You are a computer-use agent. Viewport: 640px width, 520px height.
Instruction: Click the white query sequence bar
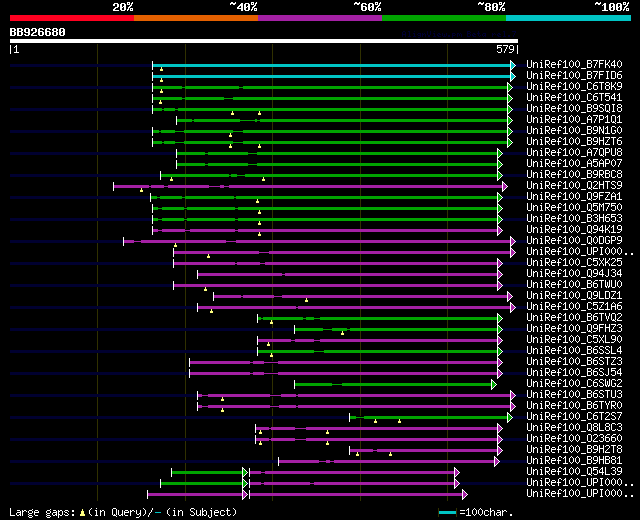264,41
